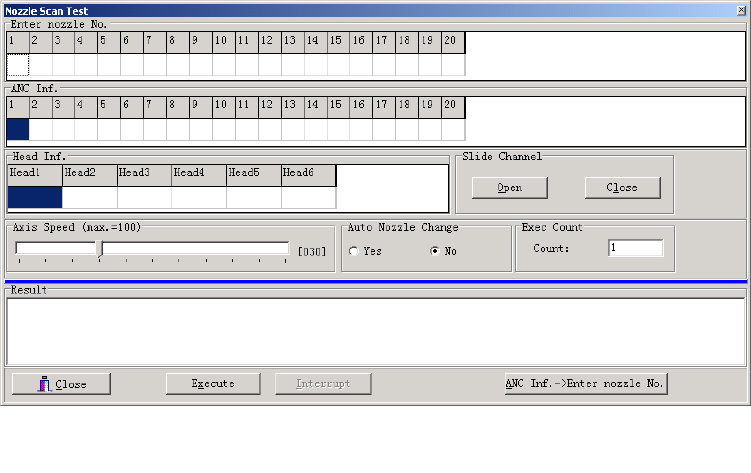Open the slide channel
Screen dimensions: 751x473
coord(510,188)
